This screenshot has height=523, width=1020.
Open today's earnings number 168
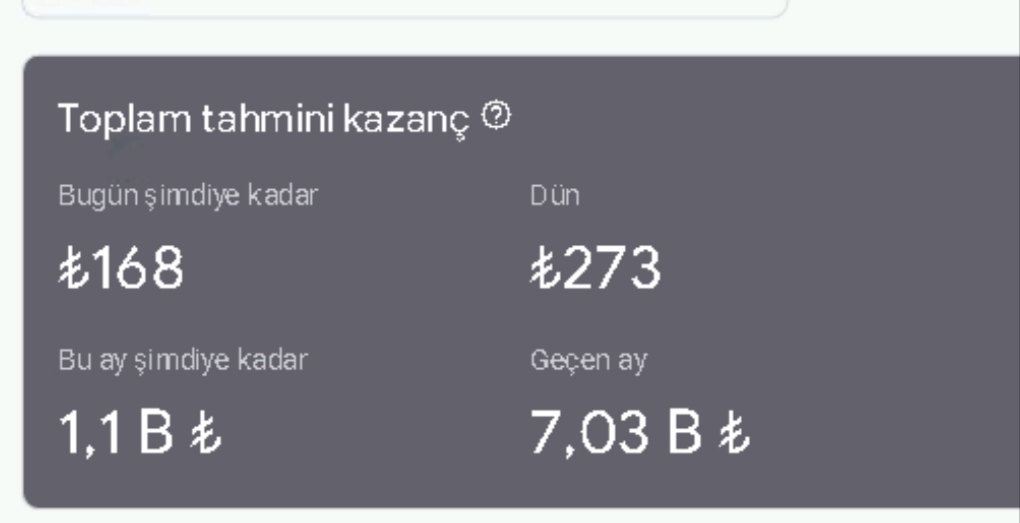click(x=138, y=268)
